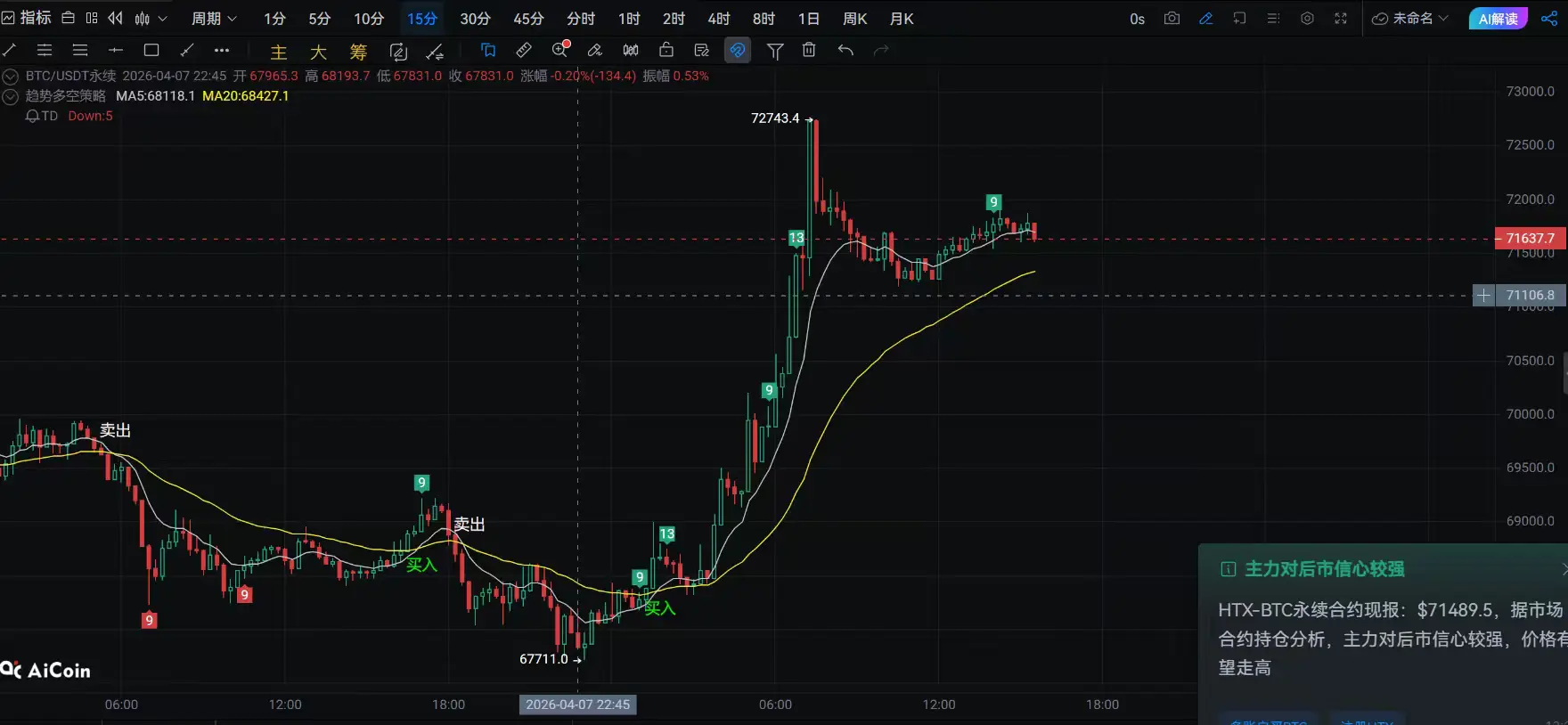
Task: Collapse the BTC/USDT永续 info row
Action: [11, 77]
